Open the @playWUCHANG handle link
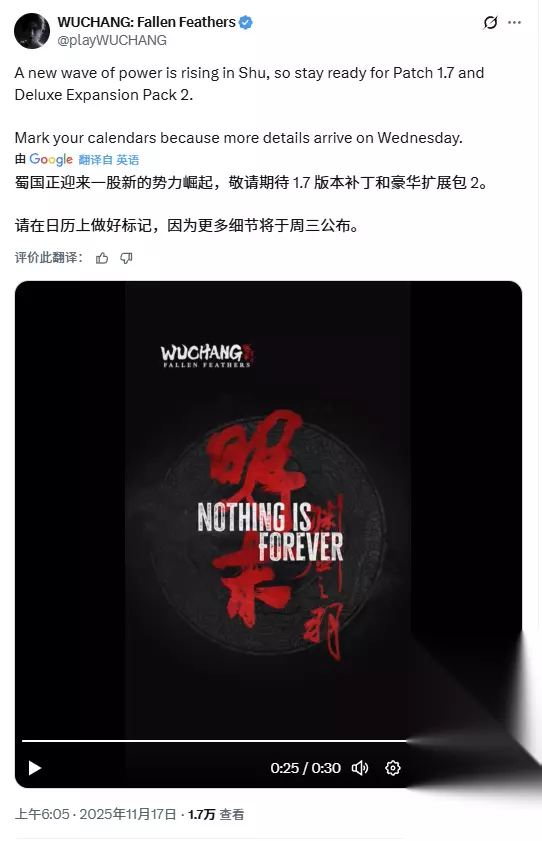The height and width of the screenshot is (841, 542). click(112, 40)
